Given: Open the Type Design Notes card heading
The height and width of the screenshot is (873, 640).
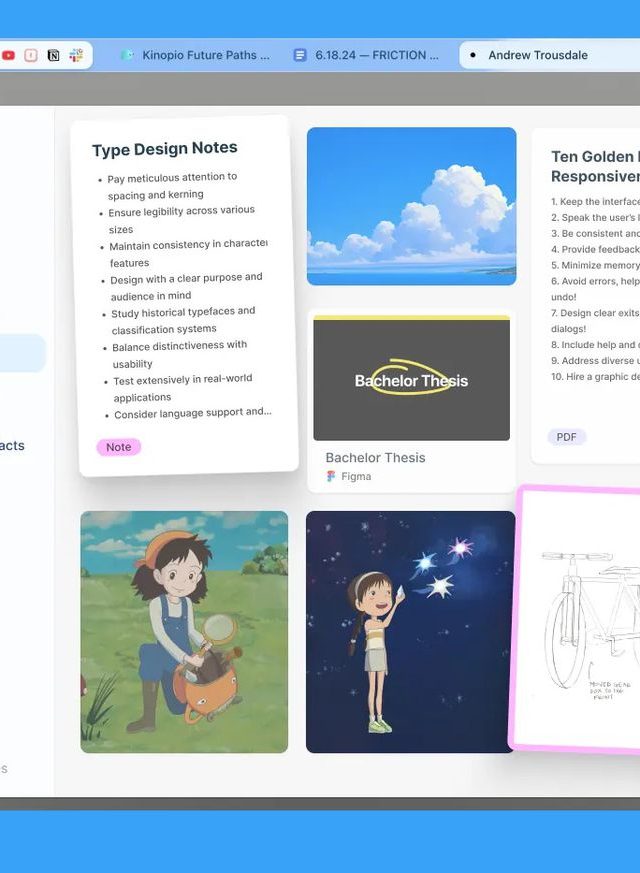Looking at the screenshot, I should (x=165, y=149).
